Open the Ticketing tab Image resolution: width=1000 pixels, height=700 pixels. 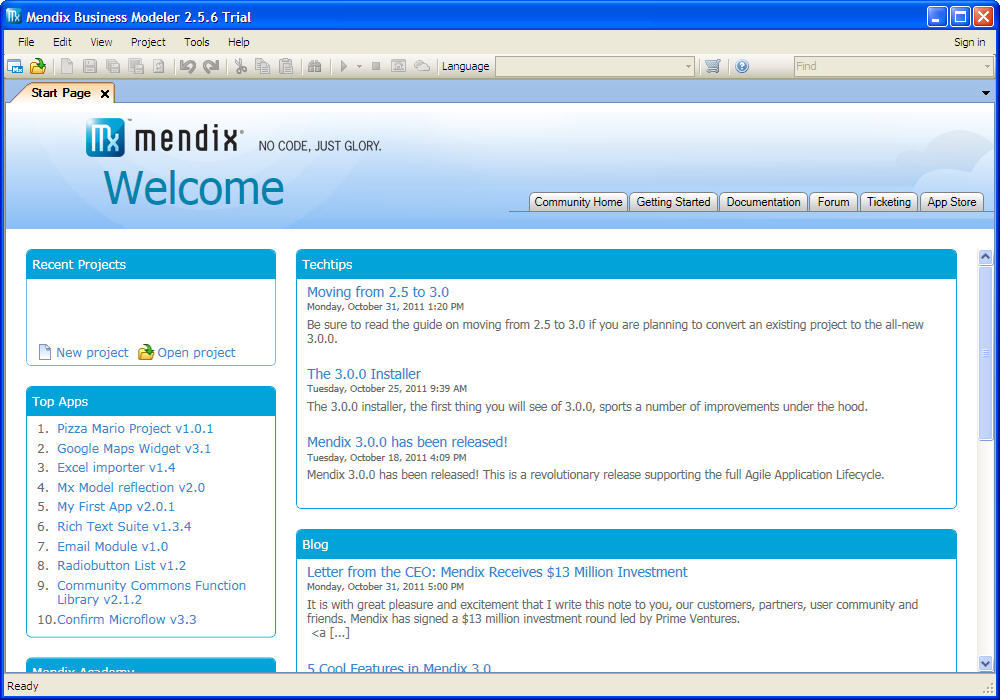(x=889, y=202)
